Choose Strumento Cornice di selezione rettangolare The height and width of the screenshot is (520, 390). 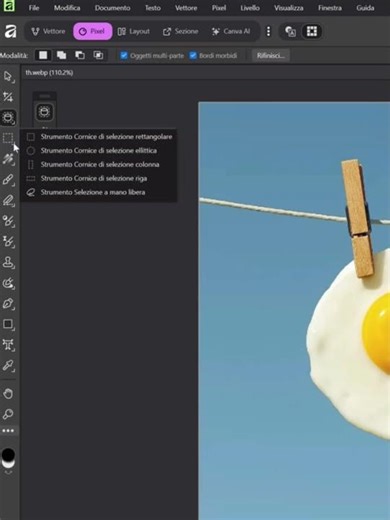[99, 137]
